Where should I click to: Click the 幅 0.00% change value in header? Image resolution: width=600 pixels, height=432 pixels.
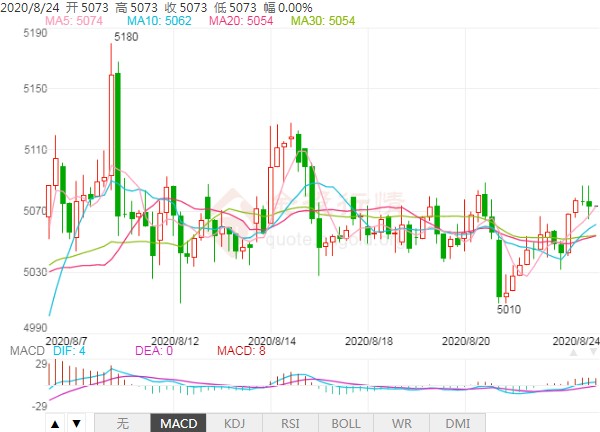click(288, 7)
